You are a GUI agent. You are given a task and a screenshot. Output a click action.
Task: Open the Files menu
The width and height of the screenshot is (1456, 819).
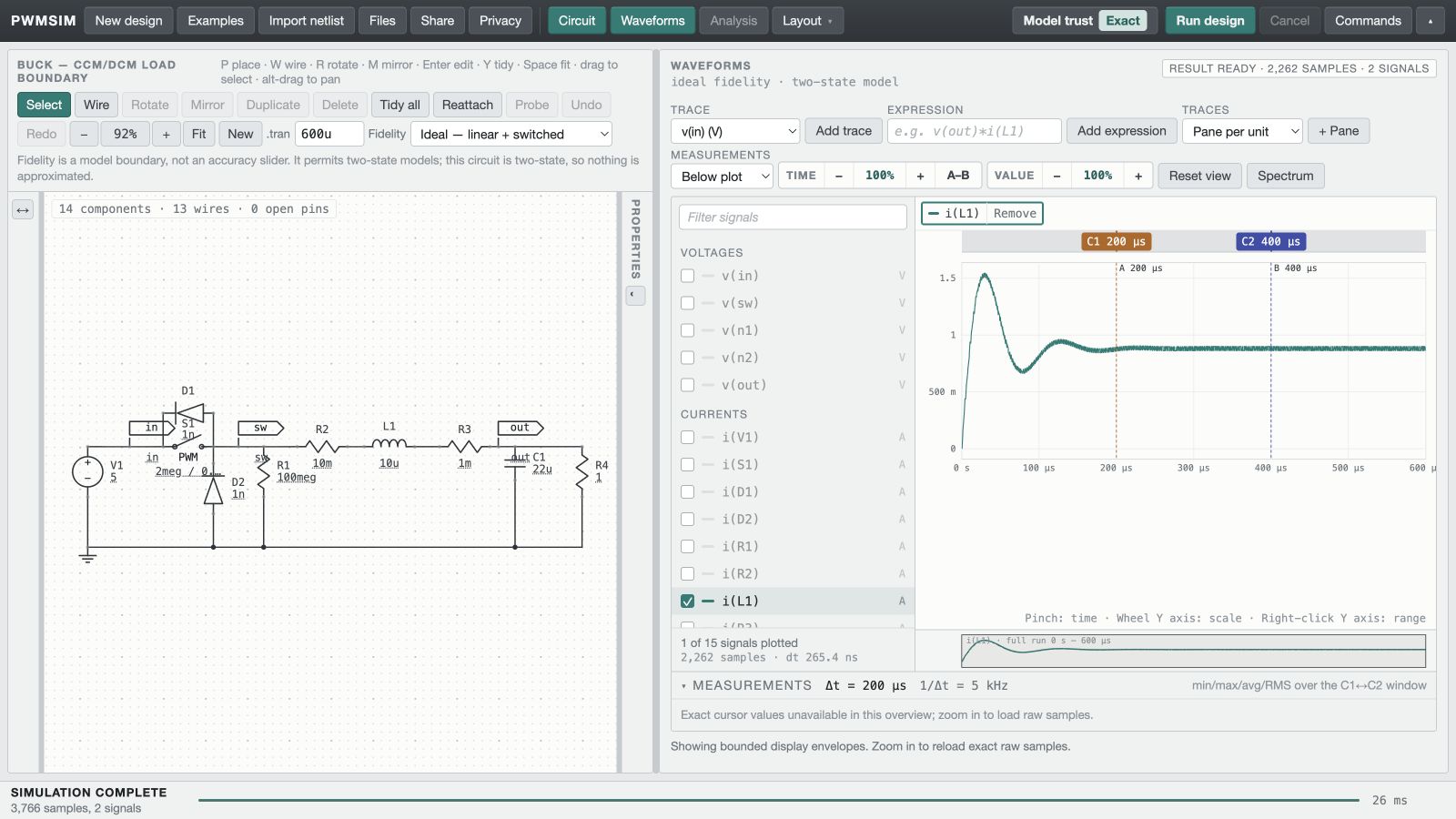(x=382, y=21)
